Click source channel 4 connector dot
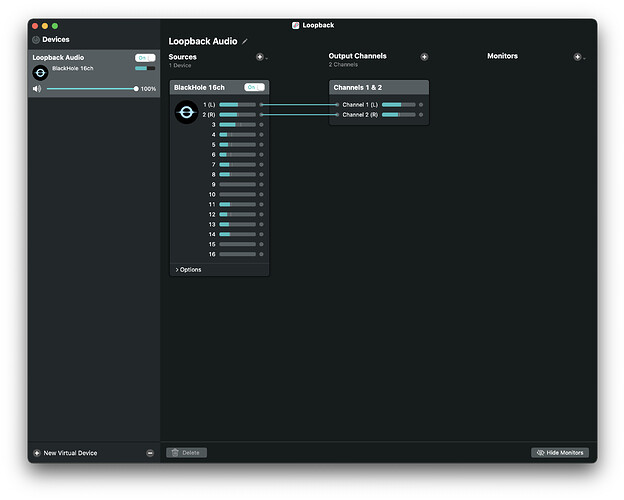The width and height of the screenshot is (624, 500). click(x=261, y=135)
